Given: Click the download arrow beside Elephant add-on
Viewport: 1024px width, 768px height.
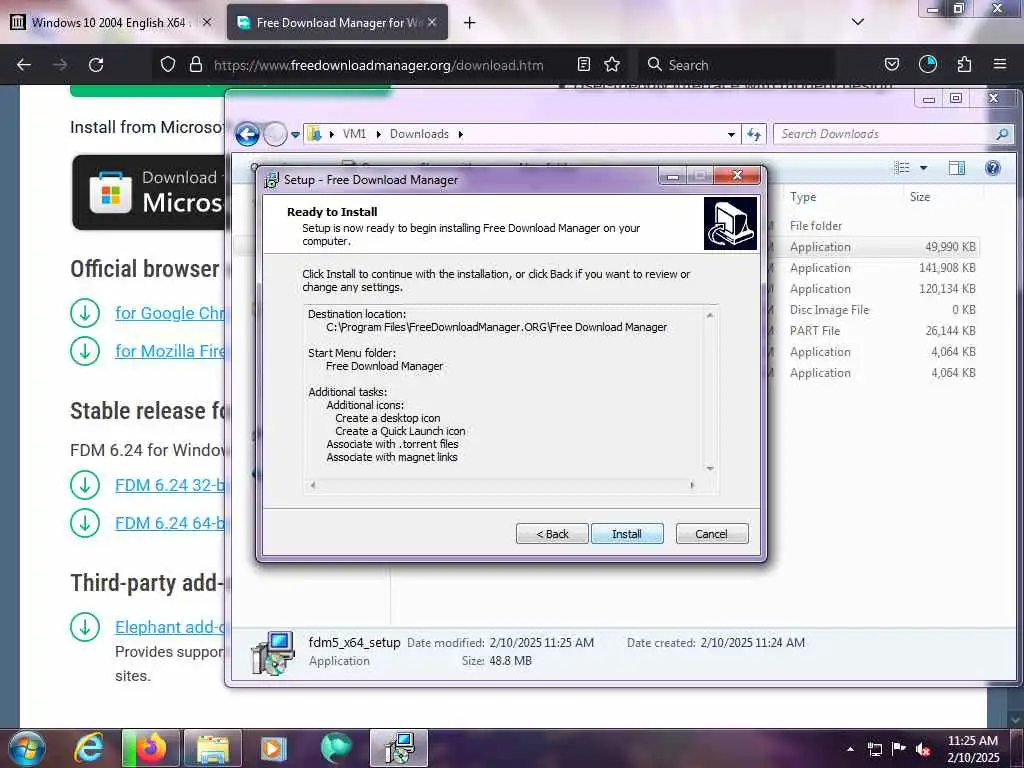Looking at the screenshot, I should (85, 627).
